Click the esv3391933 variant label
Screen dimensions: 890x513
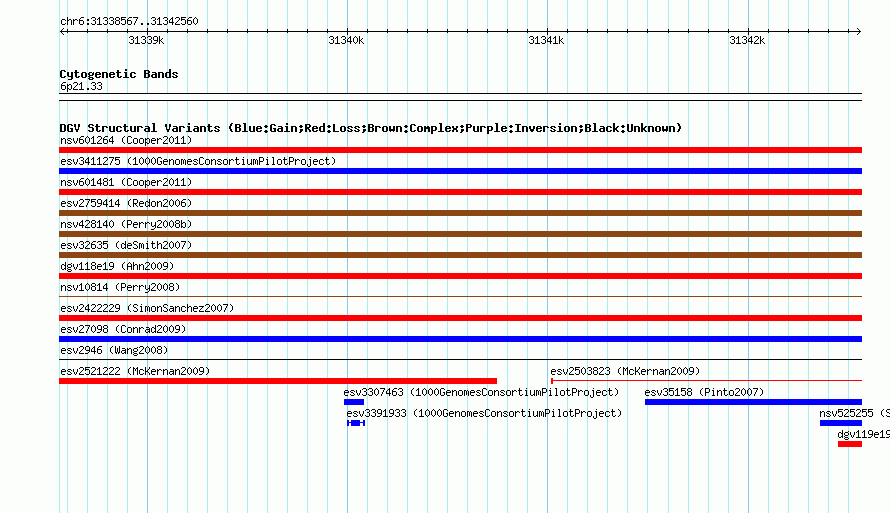pos(484,413)
